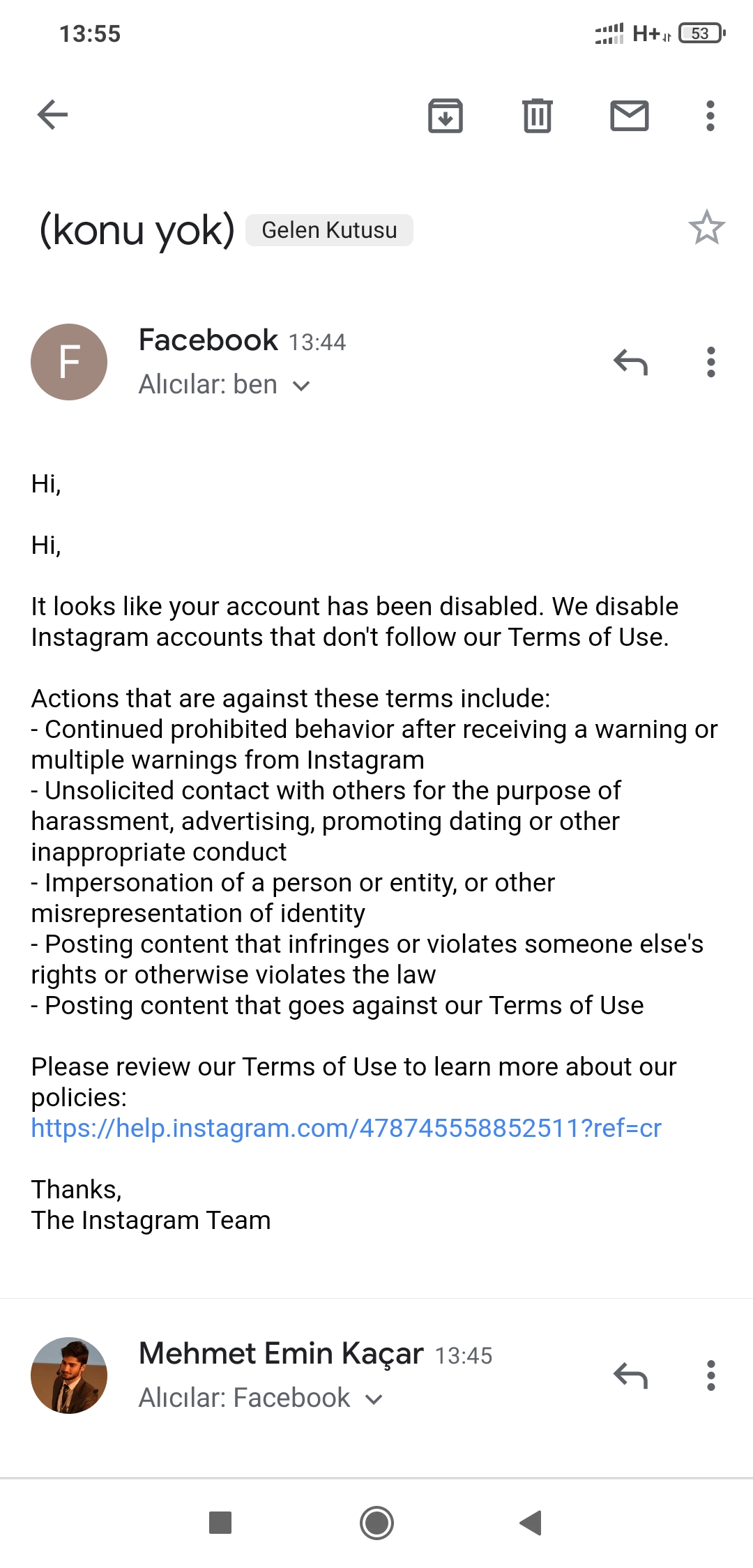Open Mehmet Emin Kaçar's profile photo
The width and height of the screenshot is (753, 1568).
(69, 1375)
